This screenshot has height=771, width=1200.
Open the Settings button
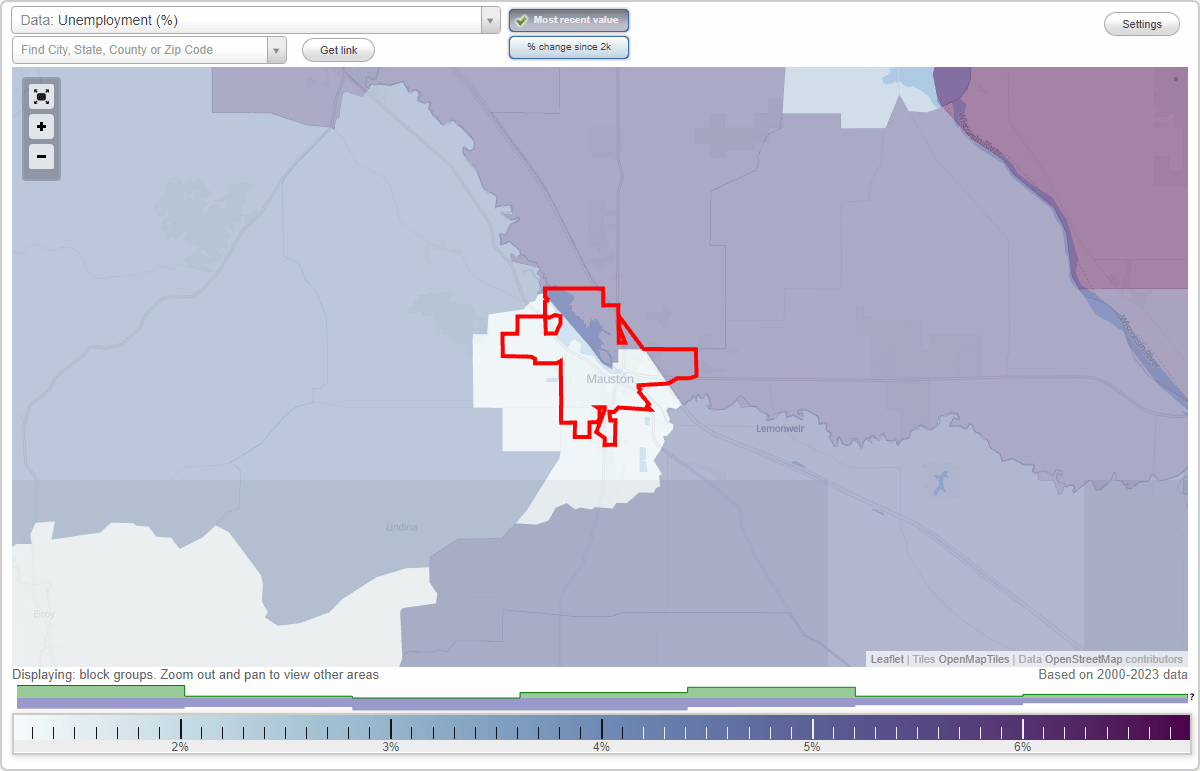pyautogui.click(x=1141, y=25)
